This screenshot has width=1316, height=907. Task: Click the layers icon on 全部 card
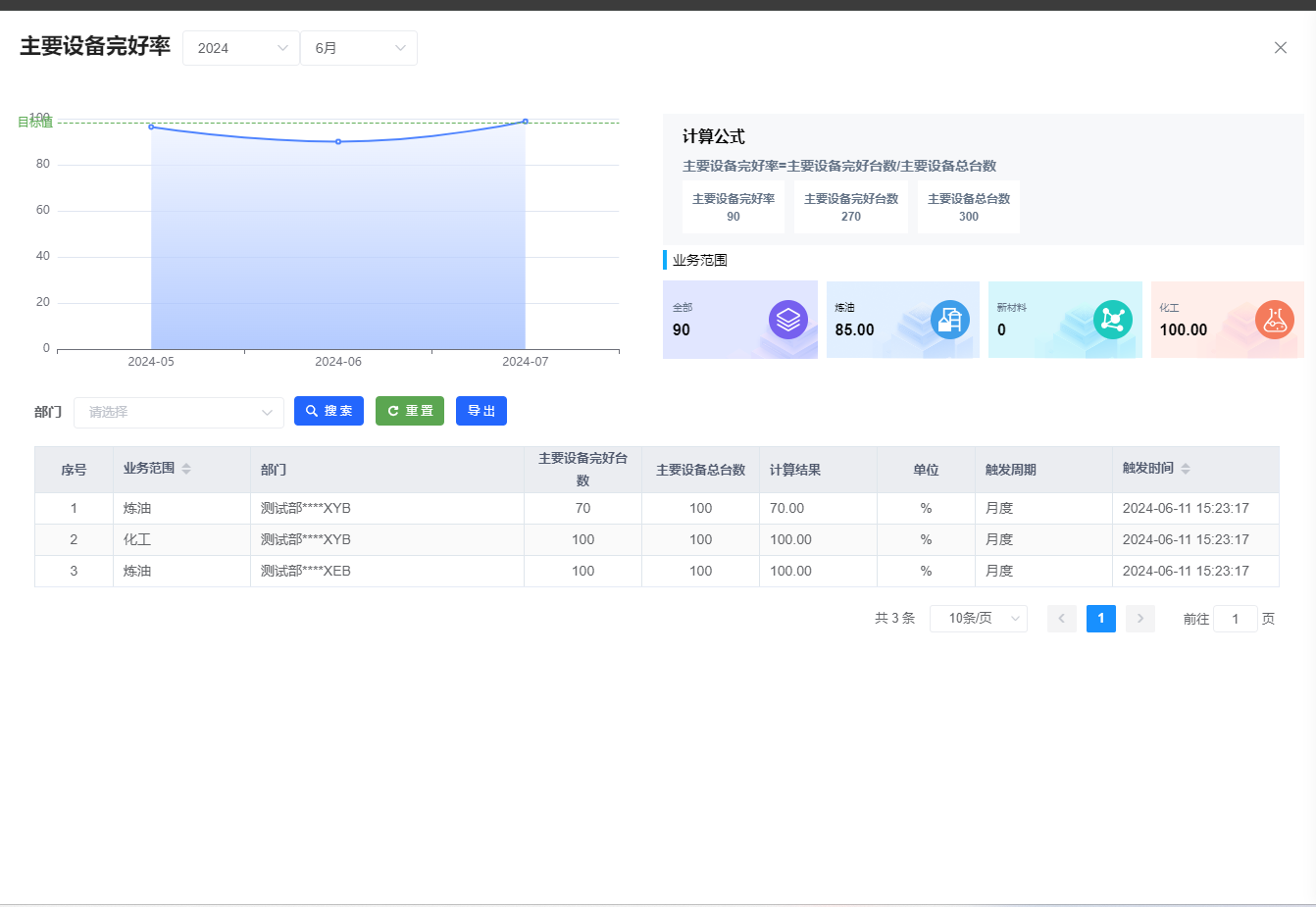(x=788, y=320)
